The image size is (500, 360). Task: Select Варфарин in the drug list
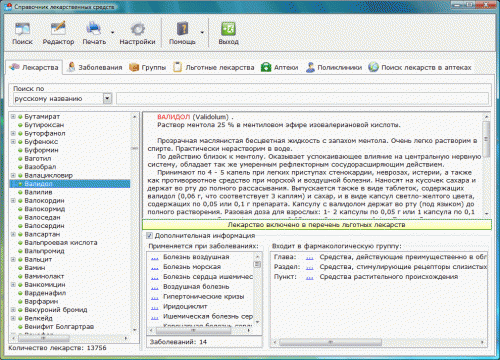[41, 301]
